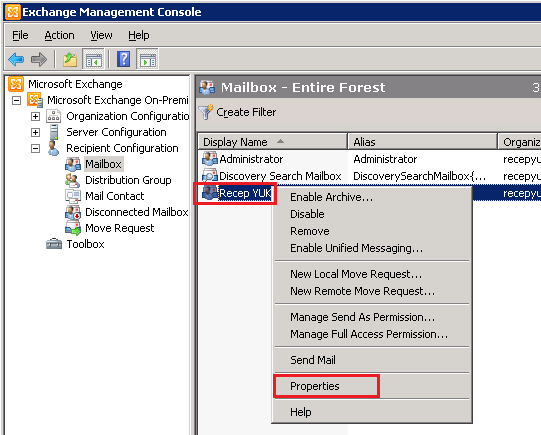Click the blue Back arrow toolbar icon

[x=16, y=59]
